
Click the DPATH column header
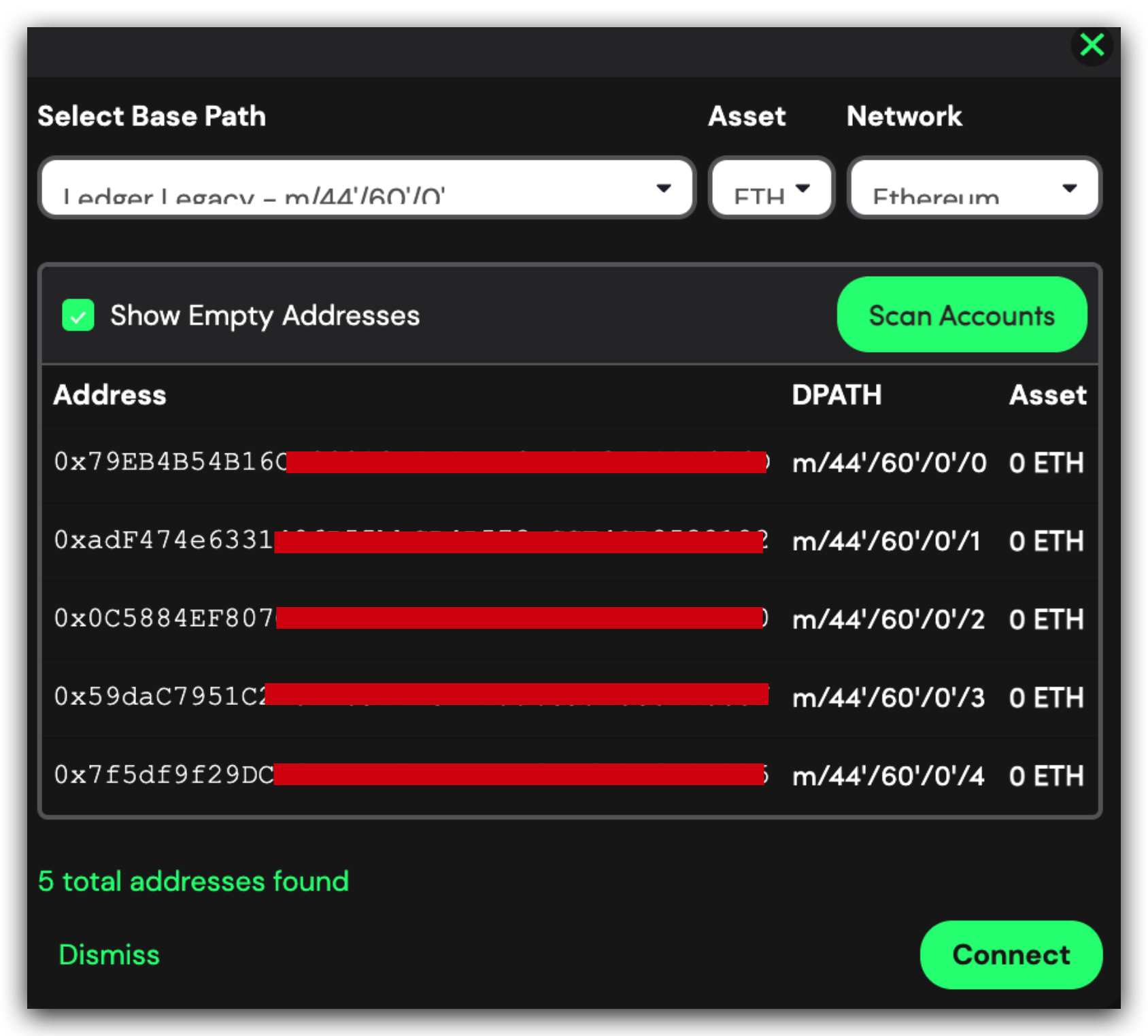[837, 395]
